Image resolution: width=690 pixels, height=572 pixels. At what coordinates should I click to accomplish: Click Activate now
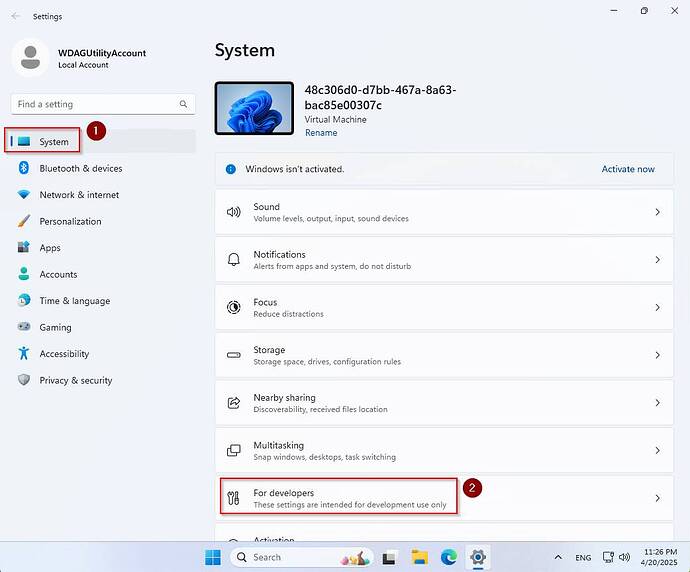pos(628,169)
